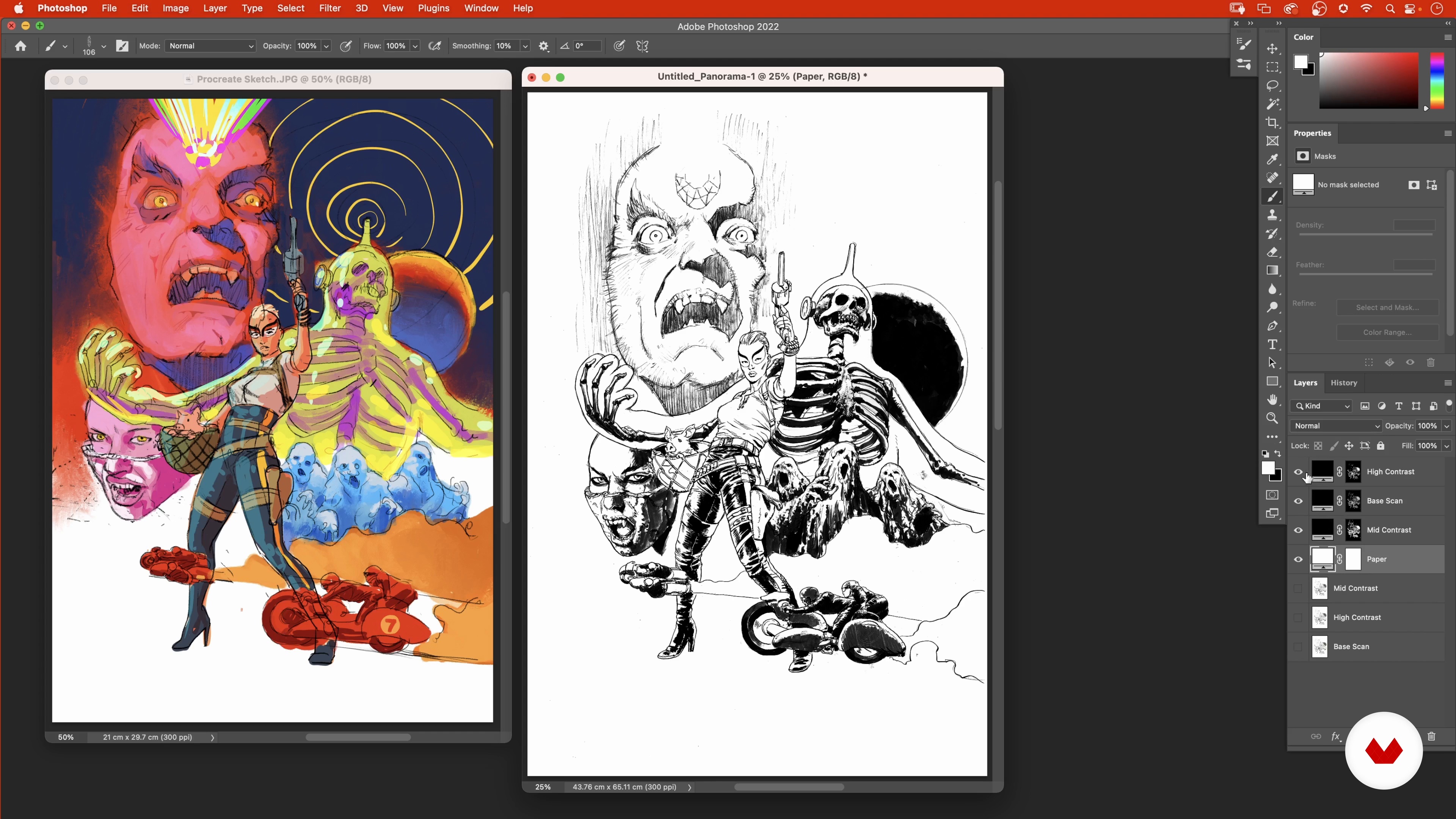Click Select and Mask button
Screen dimensions: 1456x819
(1388, 308)
